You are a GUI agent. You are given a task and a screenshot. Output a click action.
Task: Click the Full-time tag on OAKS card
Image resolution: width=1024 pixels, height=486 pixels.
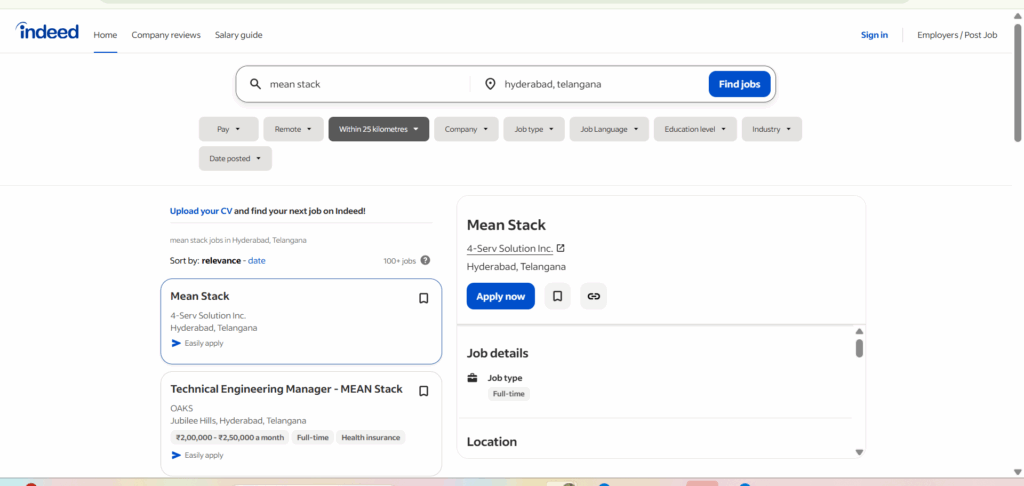point(312,437)
